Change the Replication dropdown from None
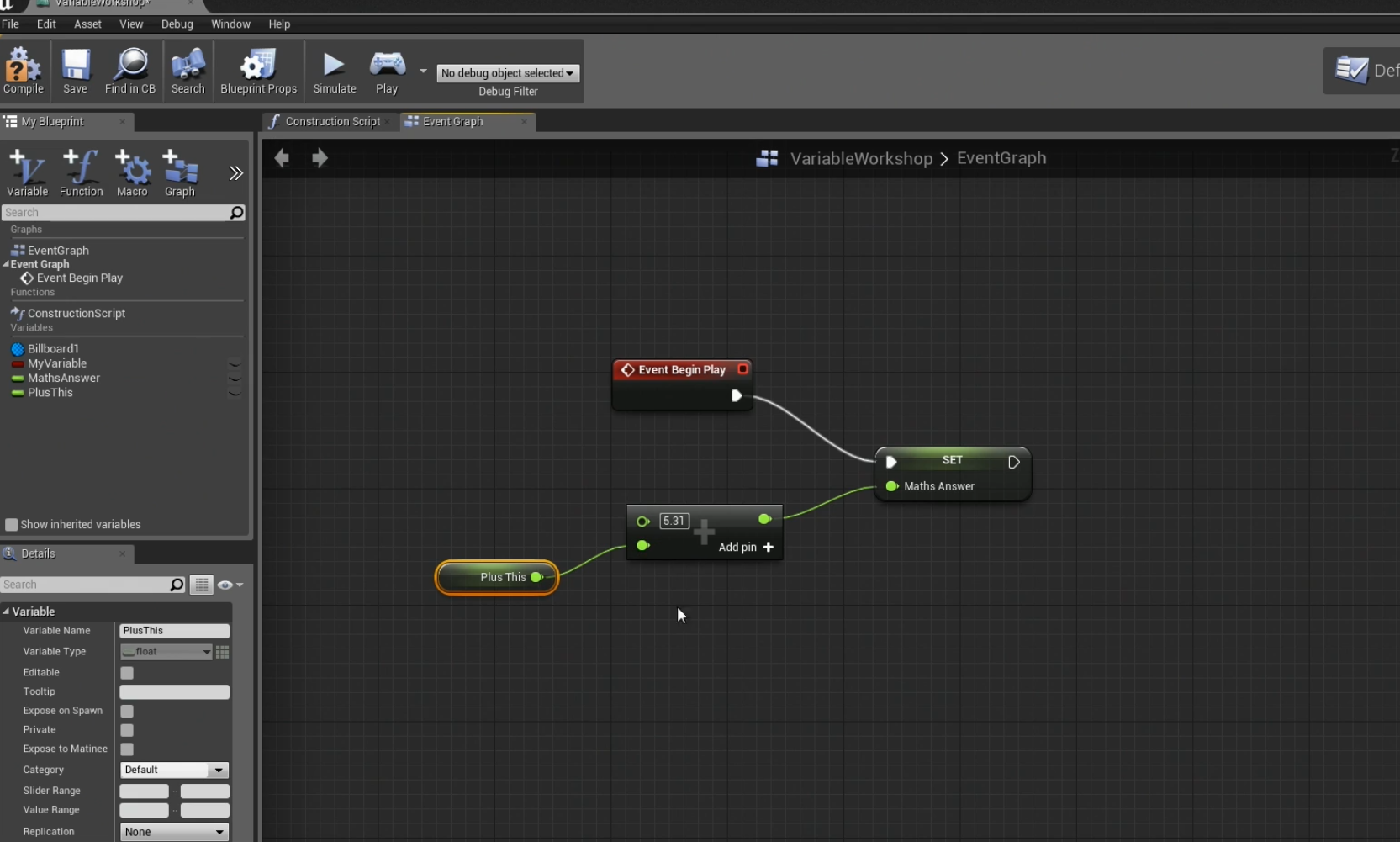 tap(173, 832)
